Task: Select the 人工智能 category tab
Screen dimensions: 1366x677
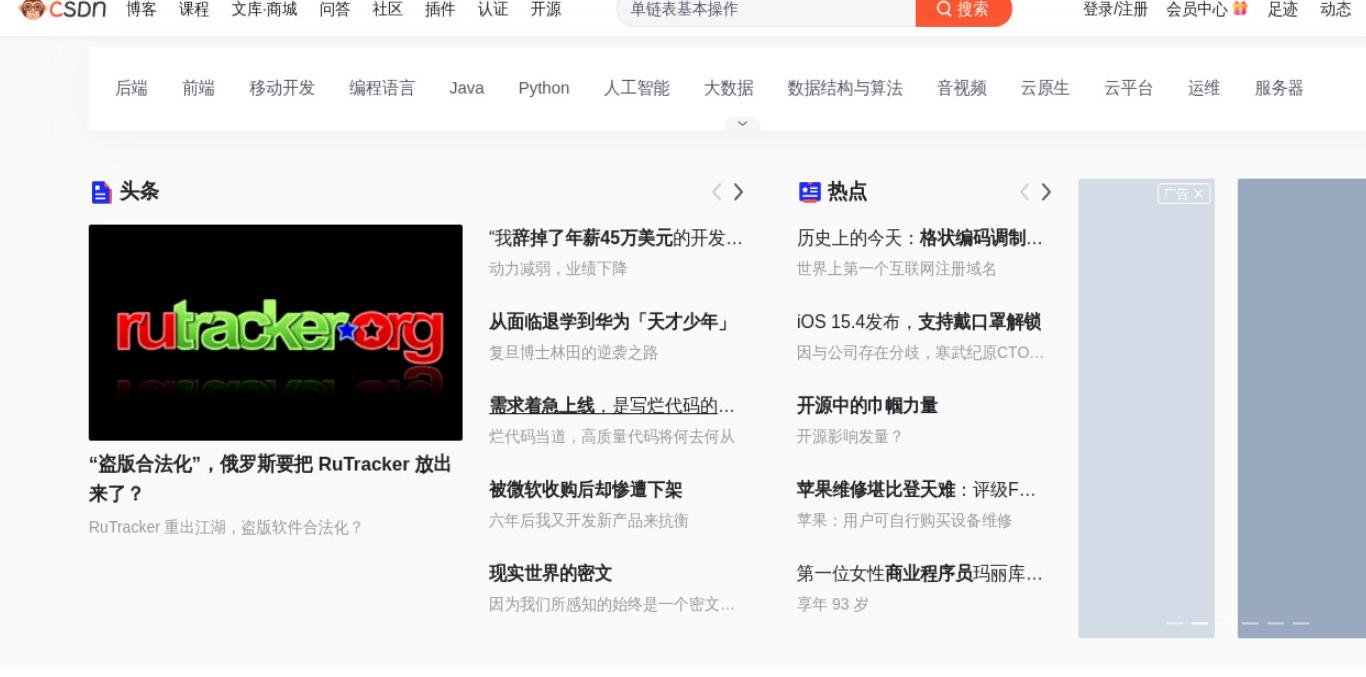Action: click(636, 88)
